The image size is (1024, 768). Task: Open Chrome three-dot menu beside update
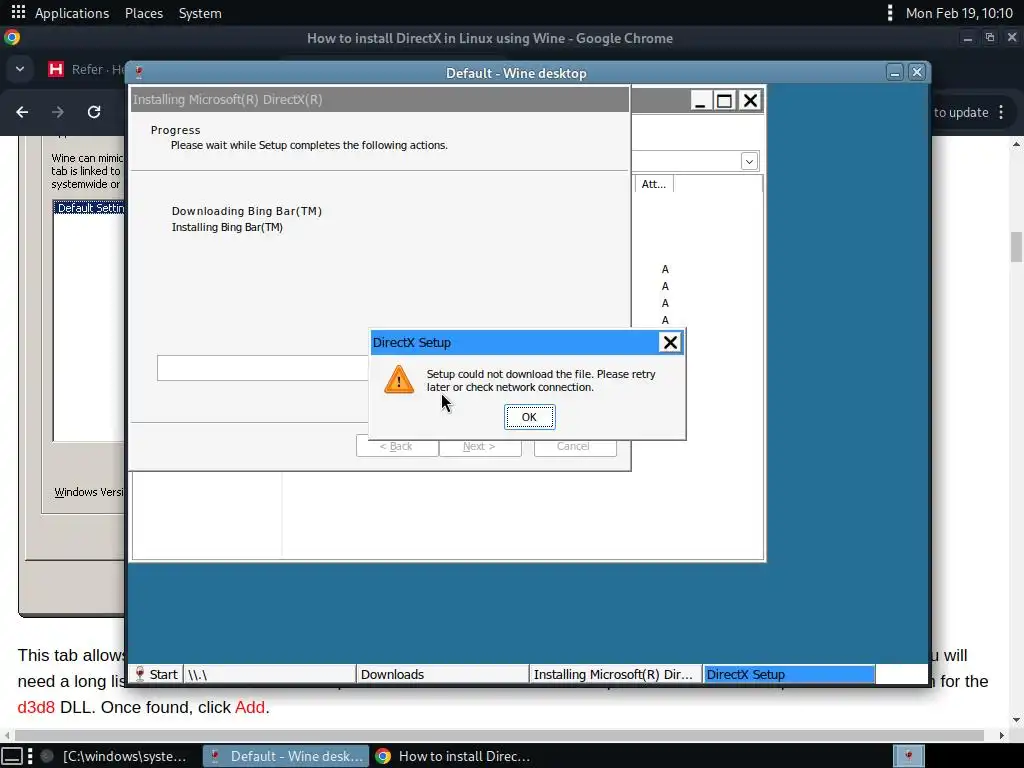point(1001,112)
